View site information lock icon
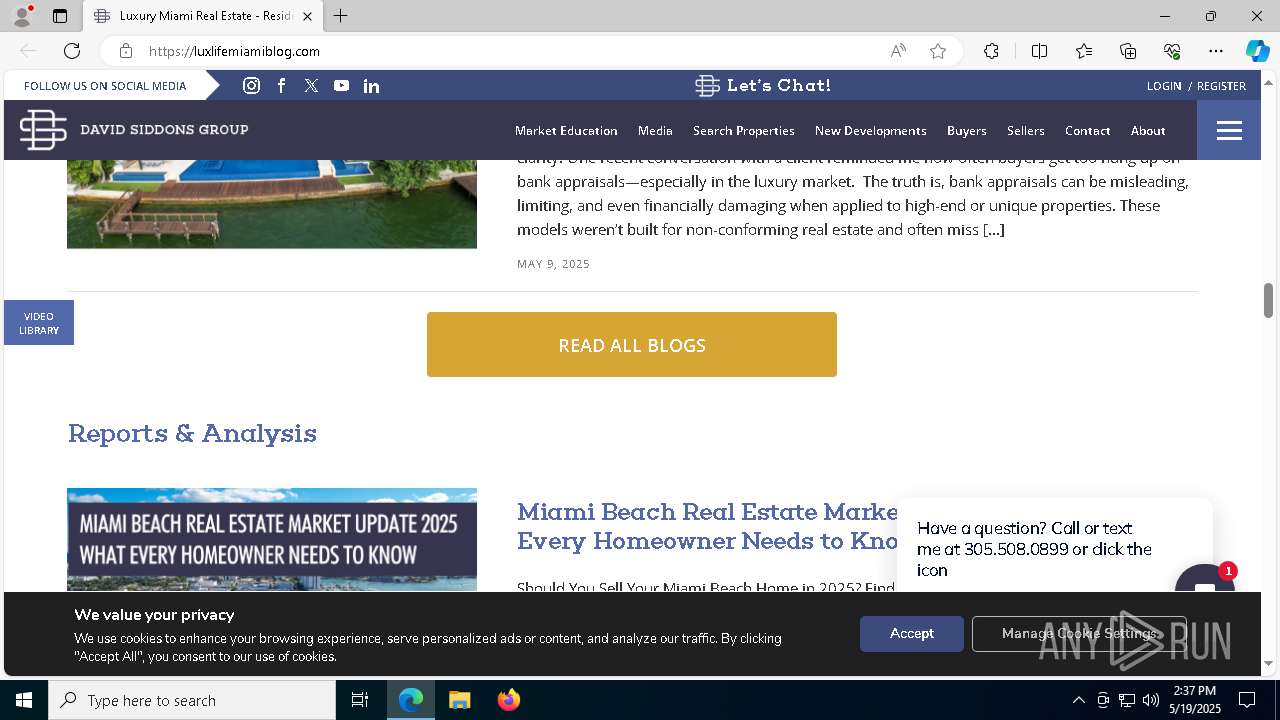The image size is (1280, 720). point(126,51)
